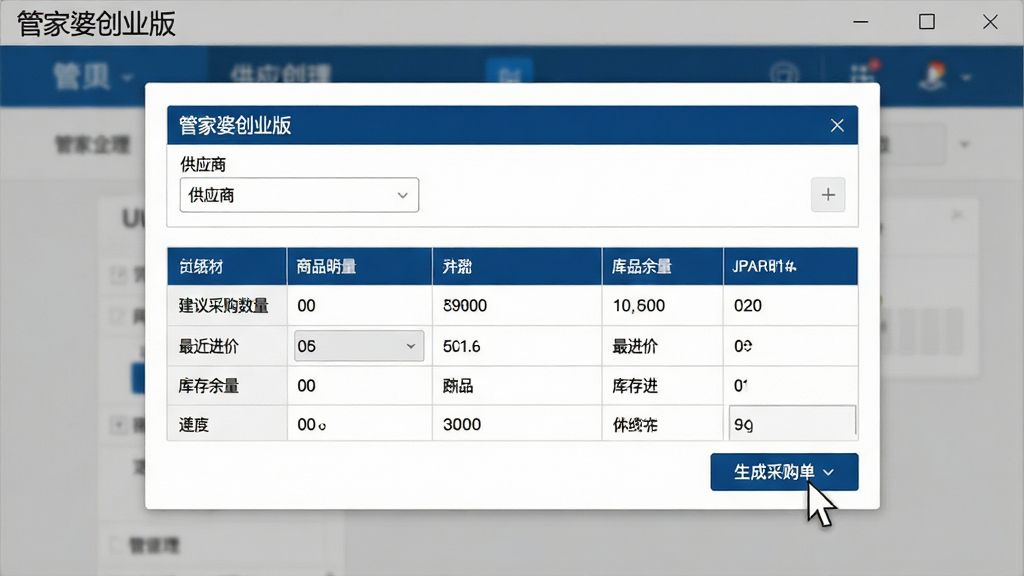The image size is (1024, 576).
Task: Open the apps grid icon with red badge
Action: 863,73
